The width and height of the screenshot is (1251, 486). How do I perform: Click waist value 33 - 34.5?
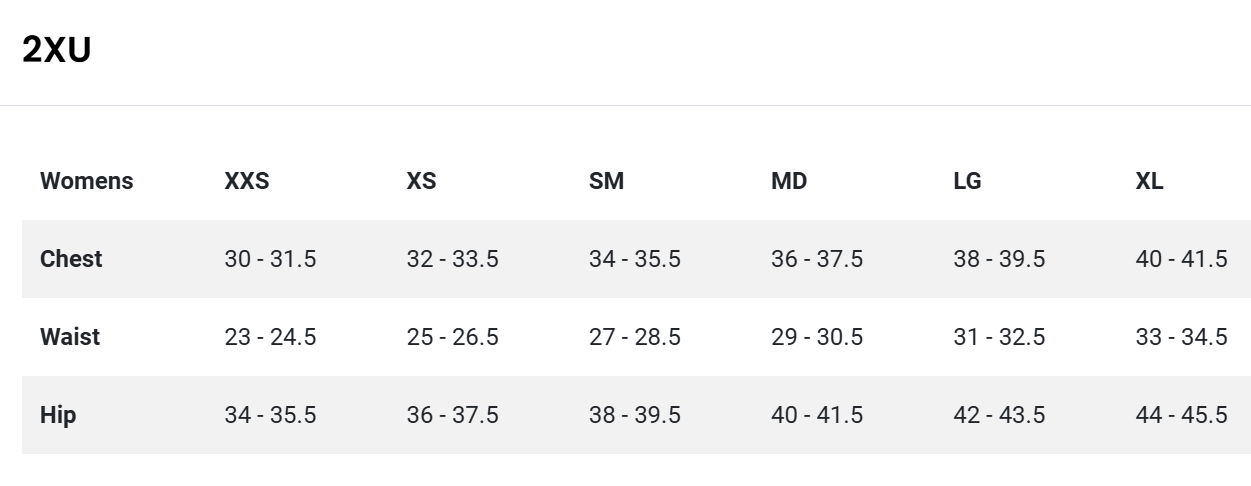pos(1181,337)
